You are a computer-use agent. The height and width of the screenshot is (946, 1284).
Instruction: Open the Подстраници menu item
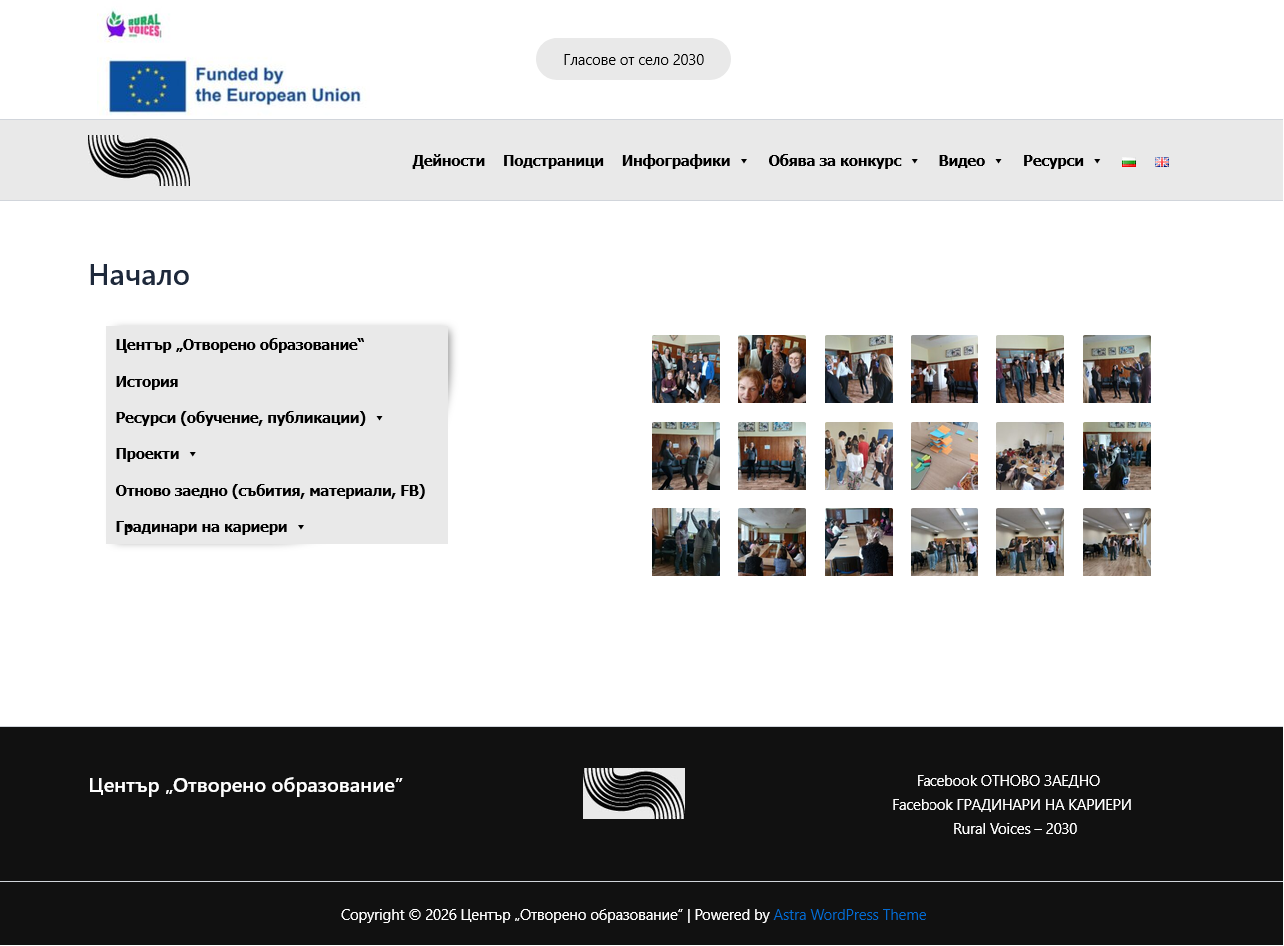coord(553,161)
